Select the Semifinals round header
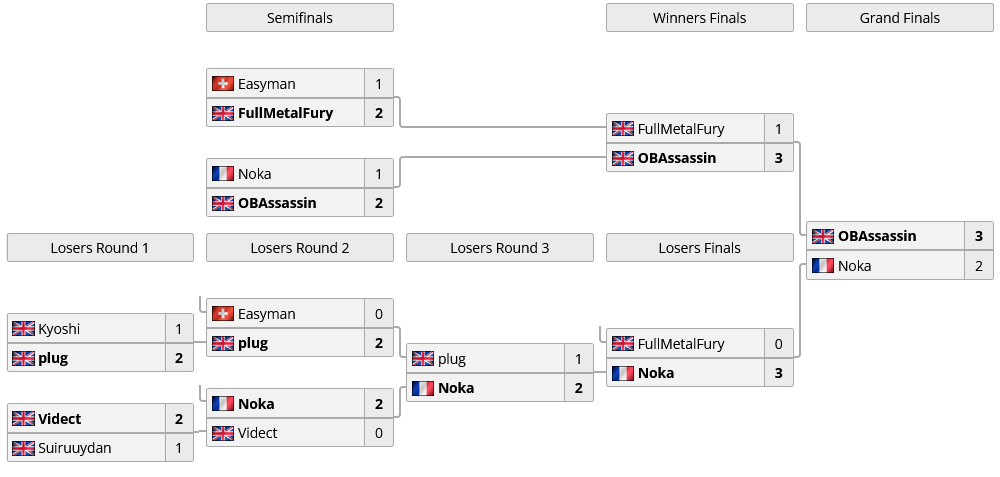 point(300,18)
